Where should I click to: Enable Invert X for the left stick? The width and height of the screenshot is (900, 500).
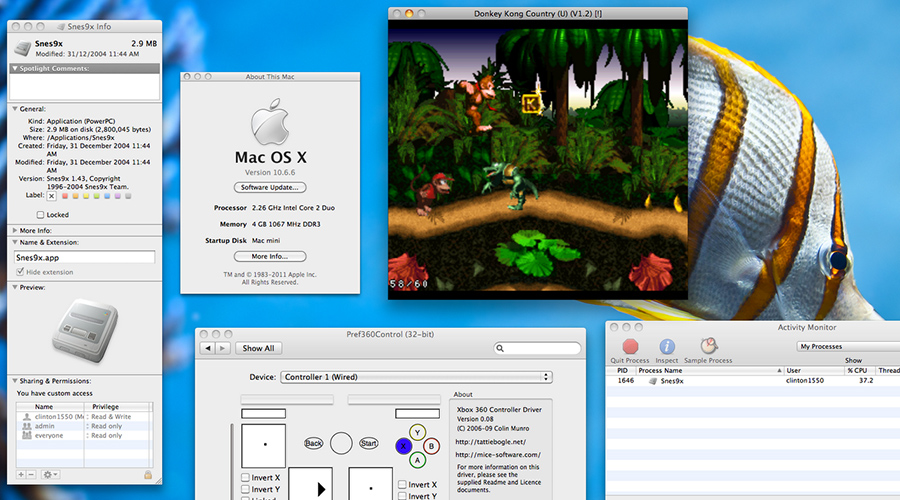tap(245, 478)
